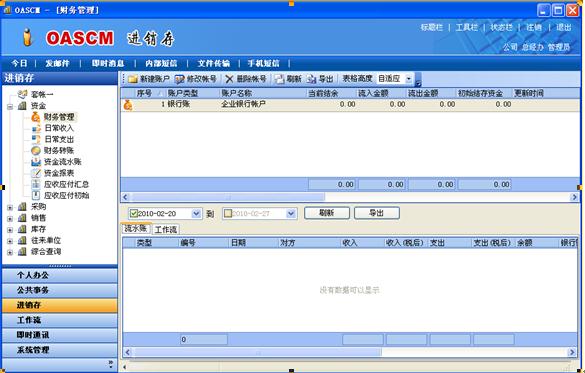This screenshot has width=585, height=373.
Task: Switch to the 流水账 tab
Action: [x=136, y=229]
